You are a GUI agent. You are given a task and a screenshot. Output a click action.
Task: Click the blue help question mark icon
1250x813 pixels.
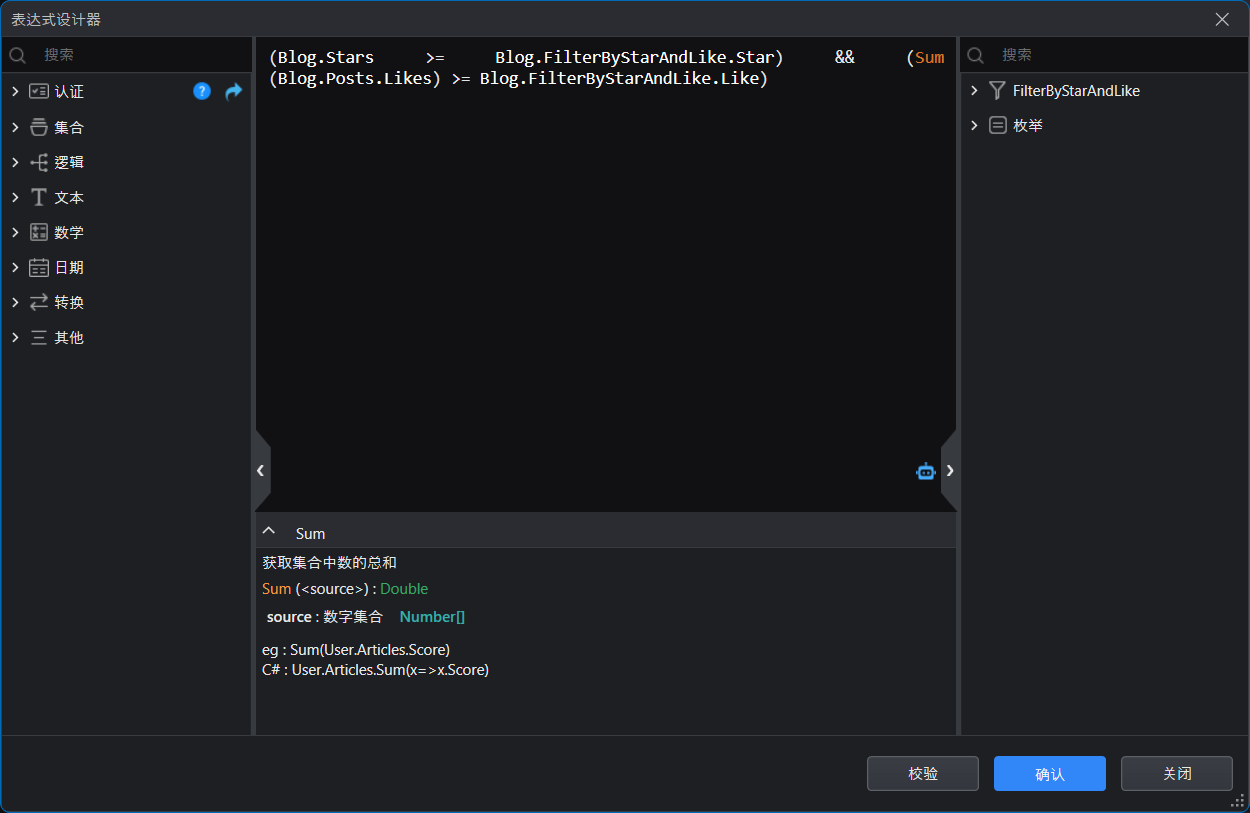[x=202, y=91]
